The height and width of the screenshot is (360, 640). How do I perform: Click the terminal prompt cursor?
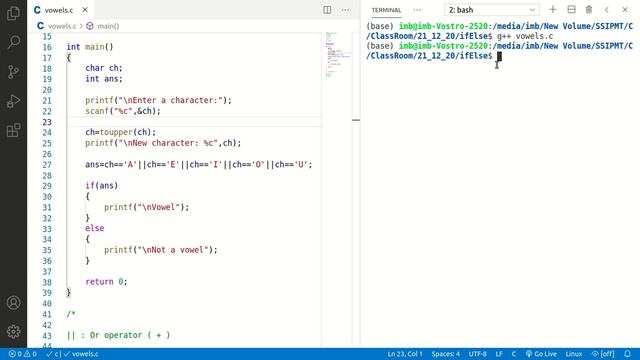coord(499,56)
